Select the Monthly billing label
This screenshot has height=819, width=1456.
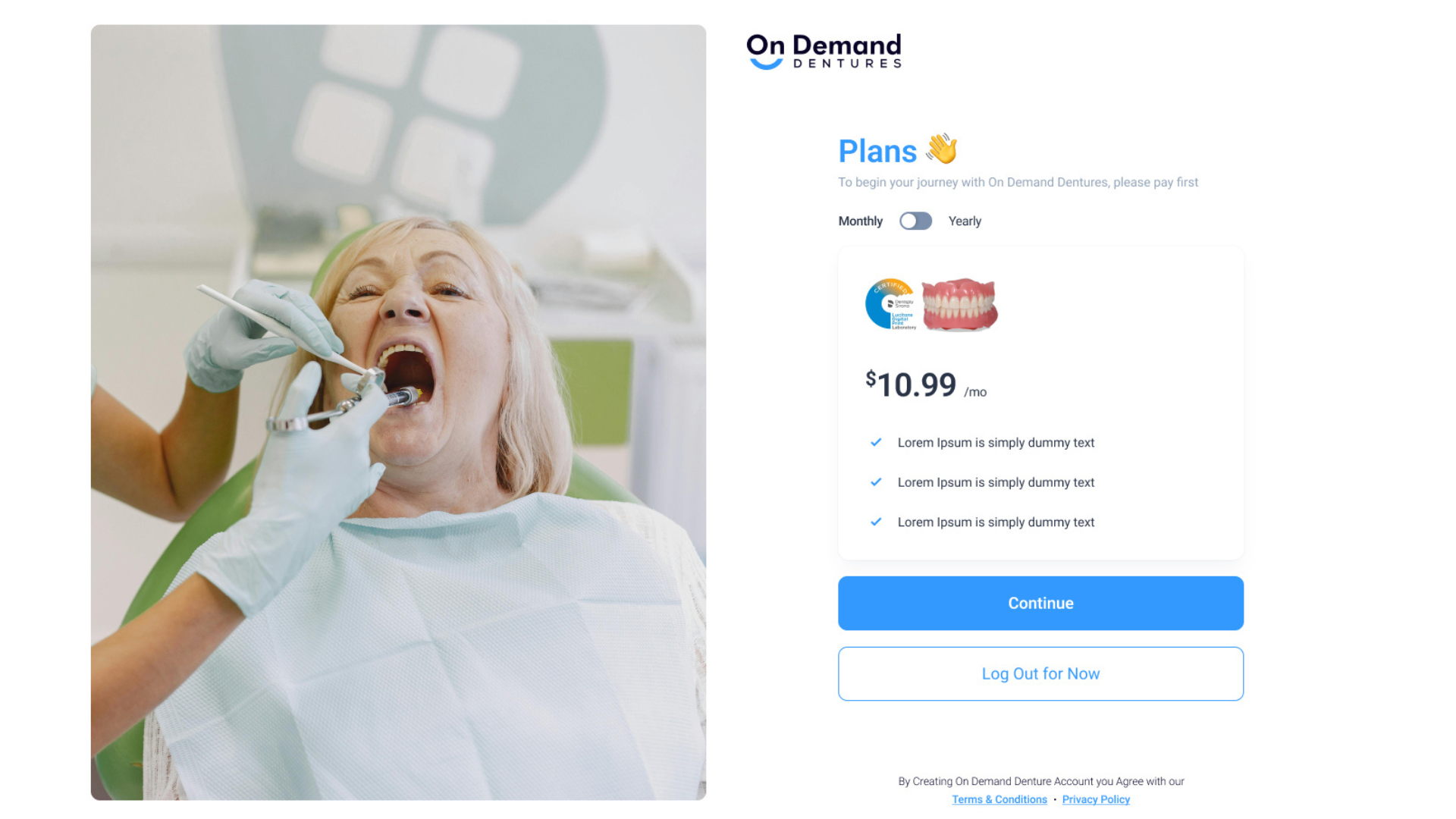coord(860,221)
